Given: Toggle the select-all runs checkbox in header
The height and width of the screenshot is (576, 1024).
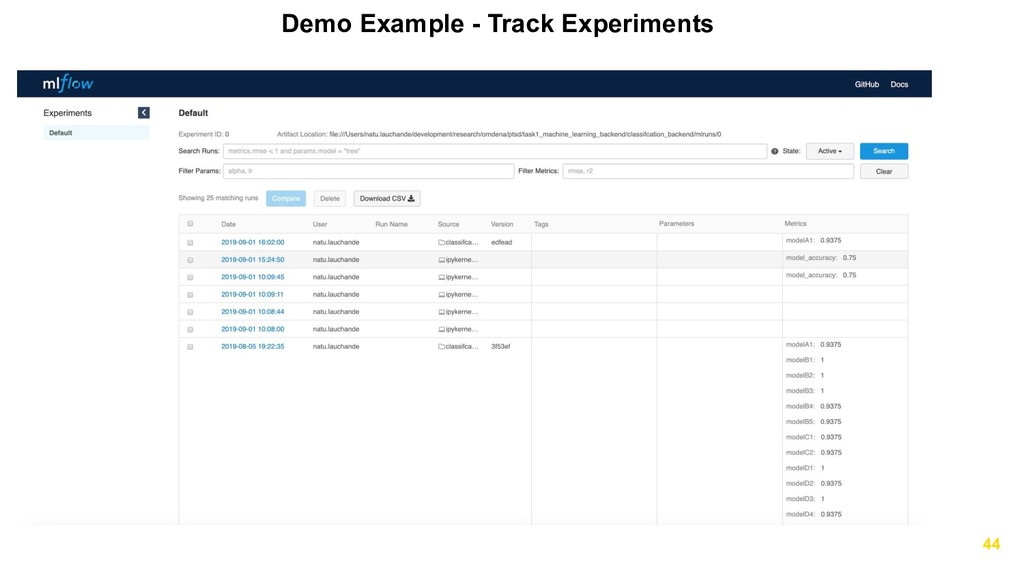Looking at the screenshot, I should 190,224.
